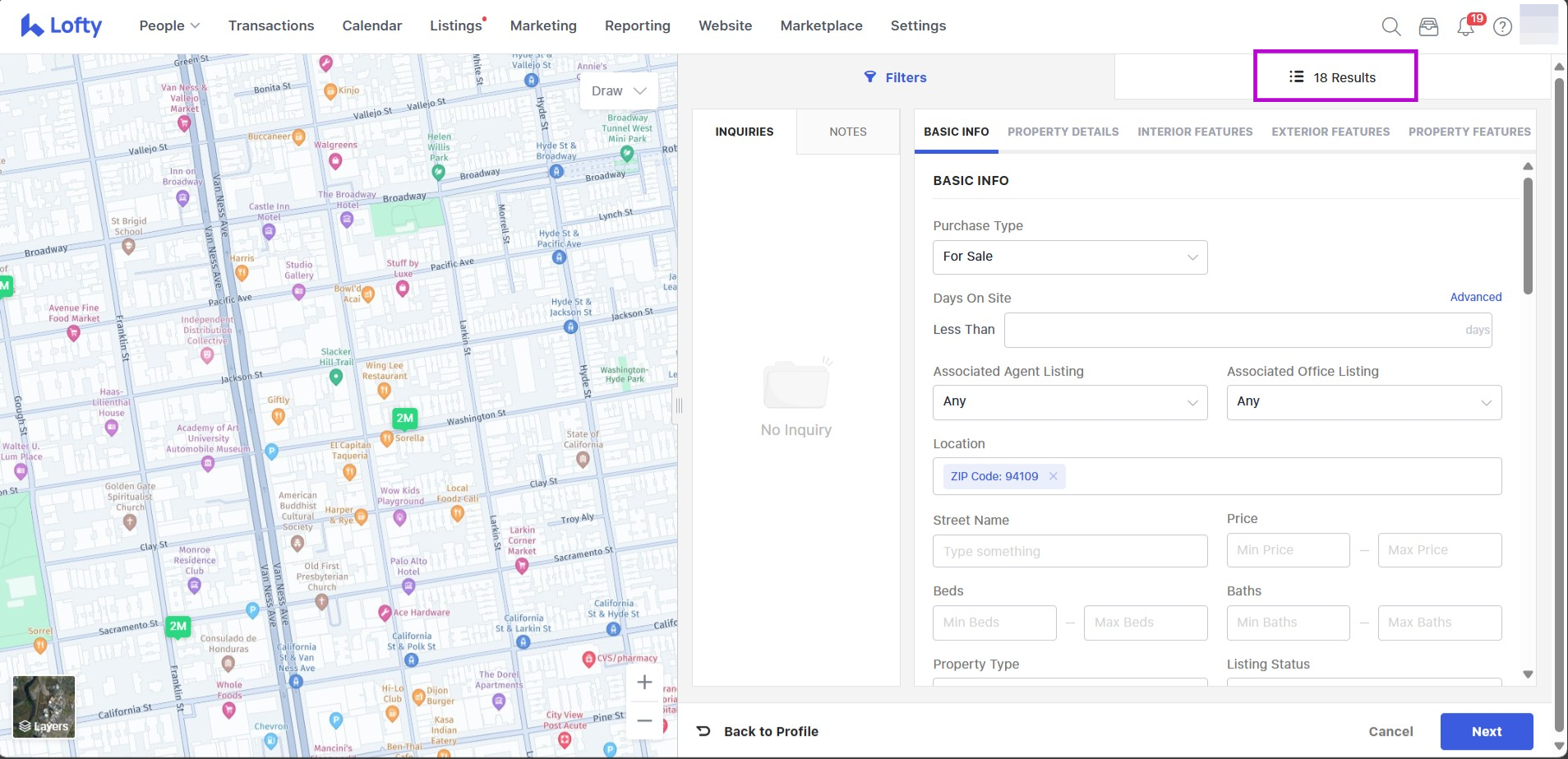Expand the Draw dropdown on map
Screen dimensions: 1568x759
tap(619, 90)
